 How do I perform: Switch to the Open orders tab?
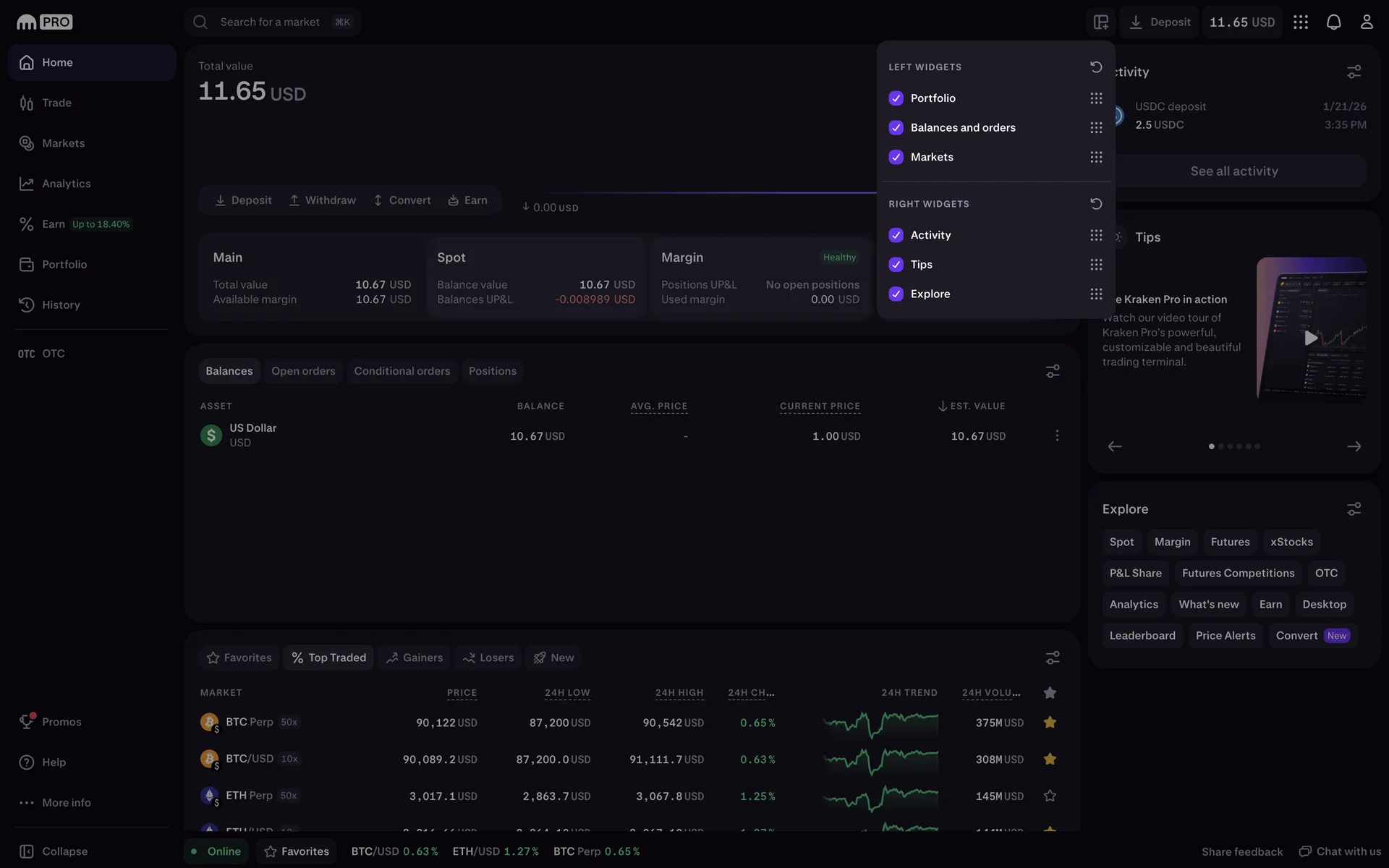tap(303, 371)
